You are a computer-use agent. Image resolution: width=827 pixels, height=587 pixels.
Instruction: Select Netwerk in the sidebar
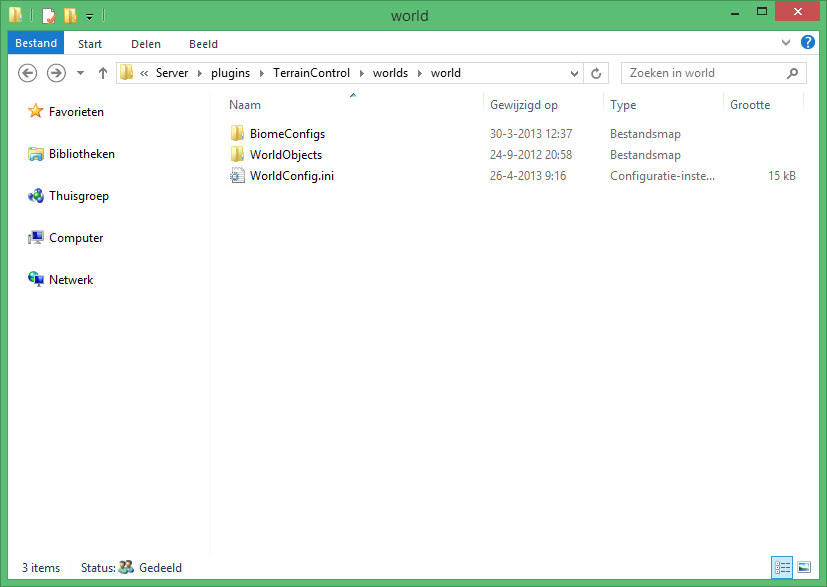[x=70, y=279]
